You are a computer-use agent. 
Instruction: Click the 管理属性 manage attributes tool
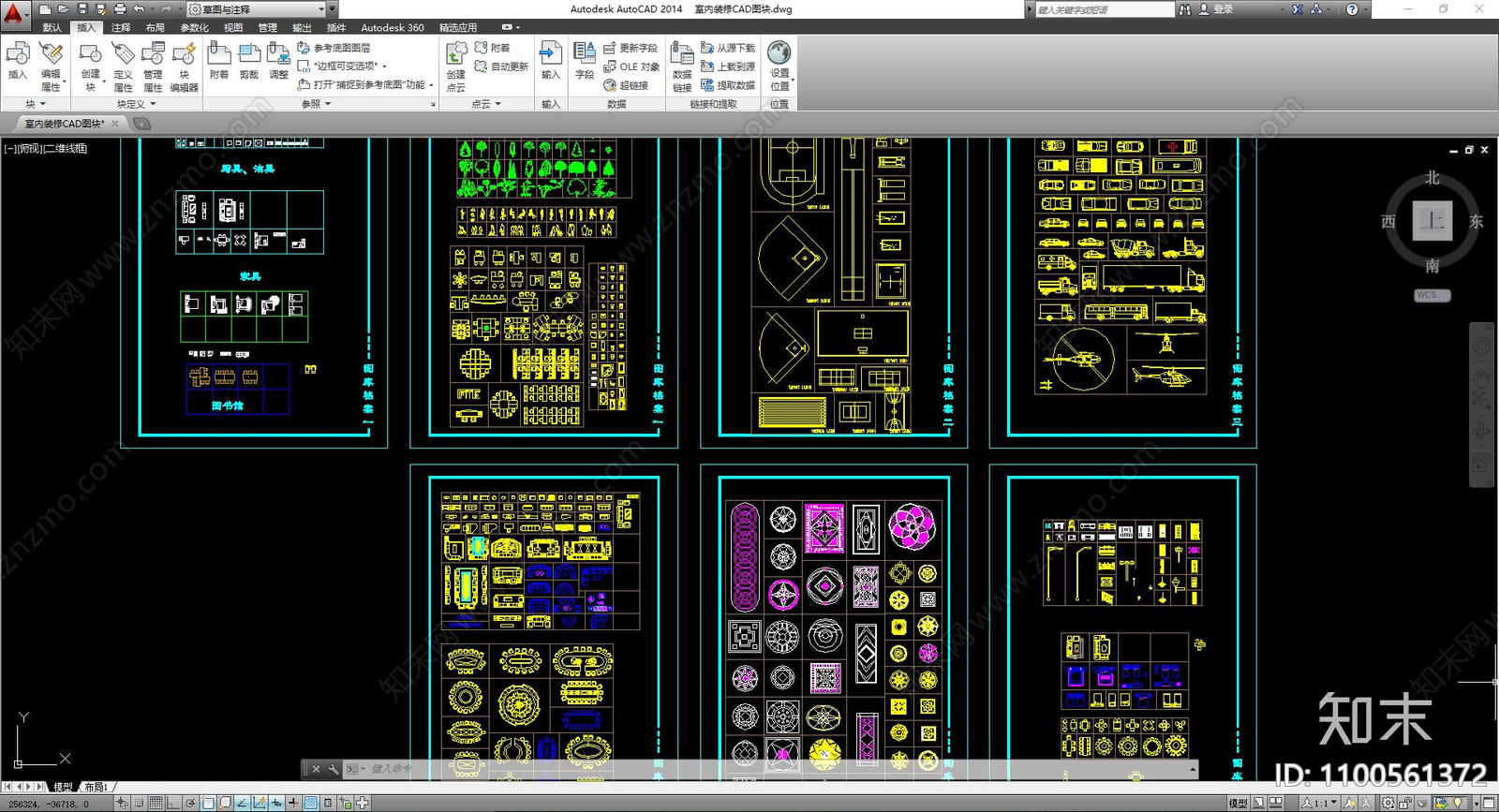pos(153,66)
